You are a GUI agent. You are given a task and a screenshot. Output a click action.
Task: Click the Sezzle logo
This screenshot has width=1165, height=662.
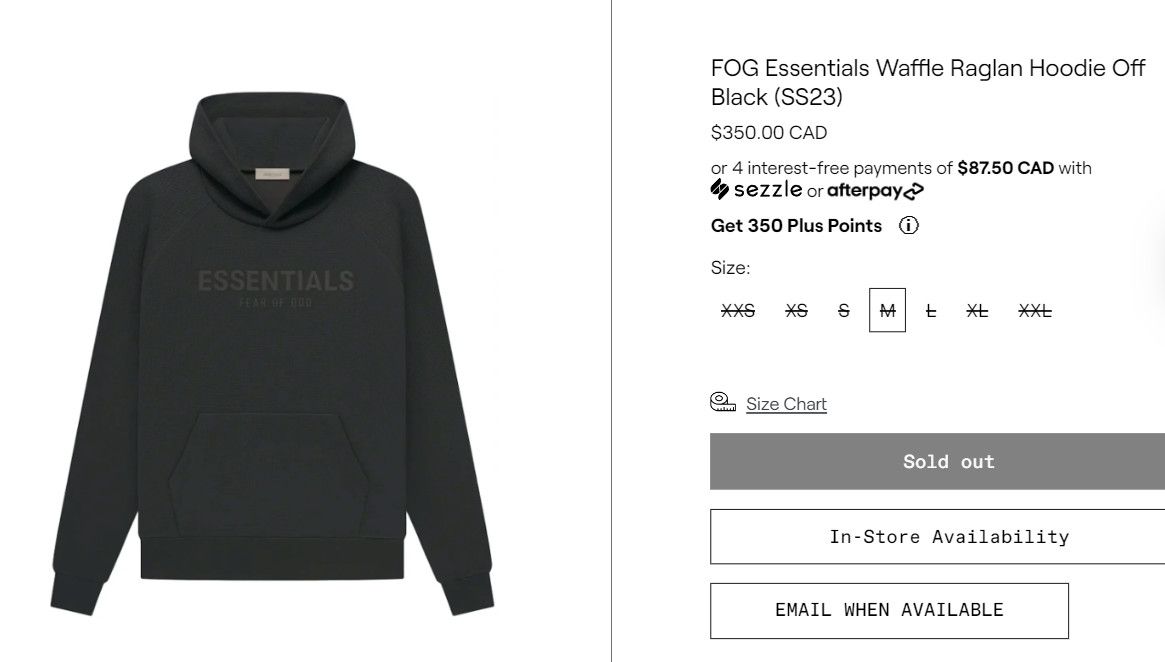click(x=756, y=189)
